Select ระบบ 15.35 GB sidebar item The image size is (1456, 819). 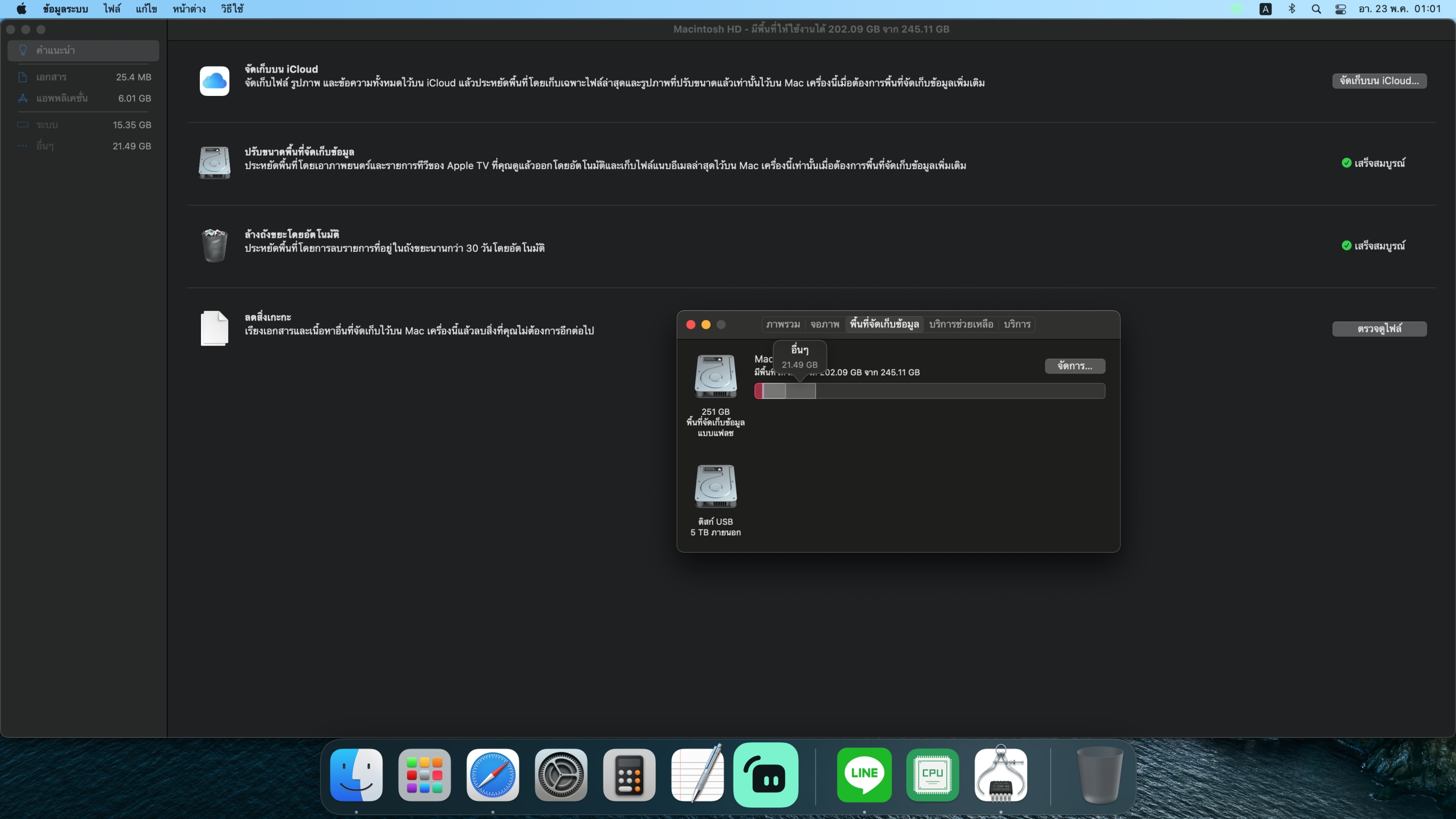tap(83, 125)
